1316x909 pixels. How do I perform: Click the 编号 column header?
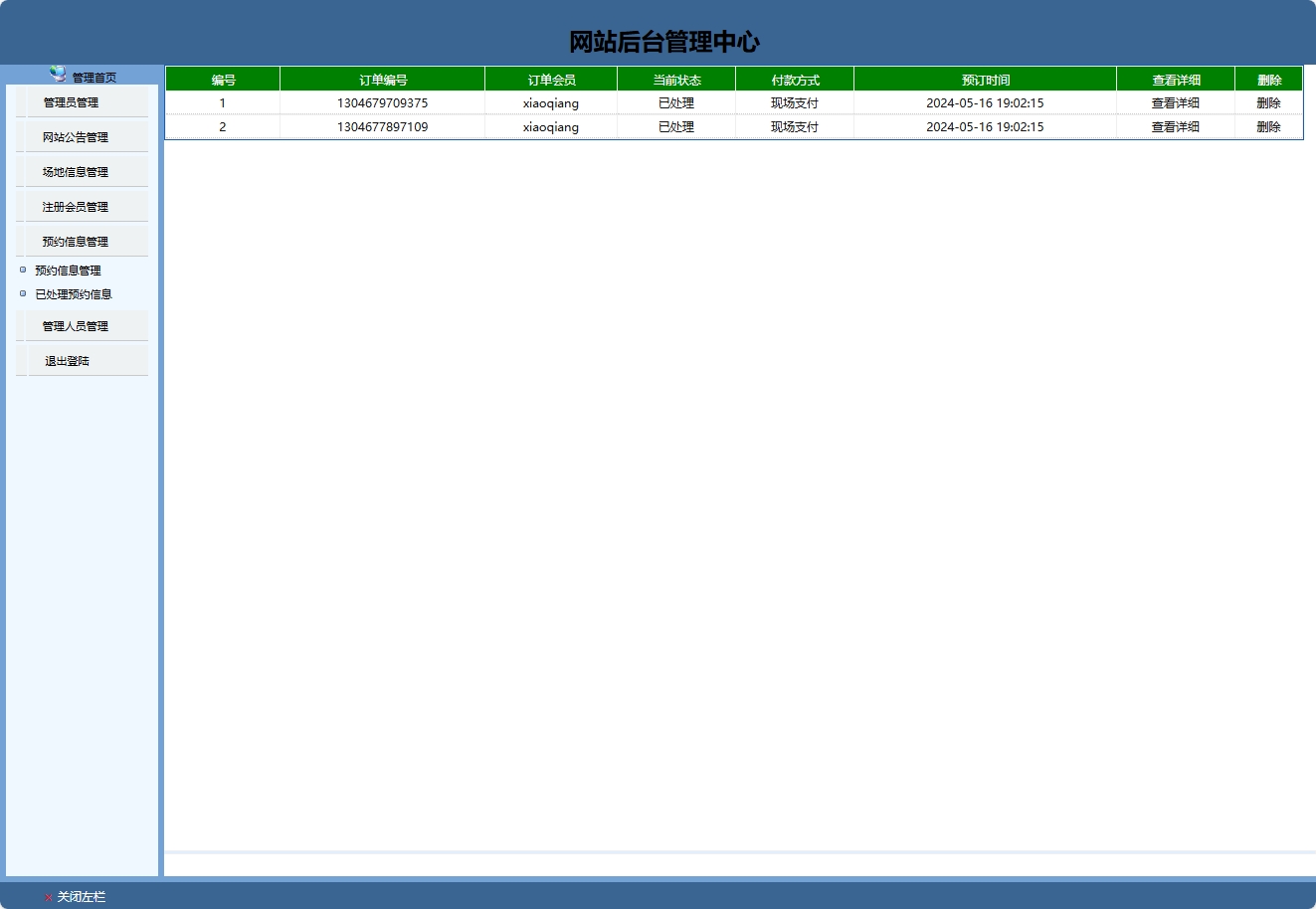(x=223, y=80)
